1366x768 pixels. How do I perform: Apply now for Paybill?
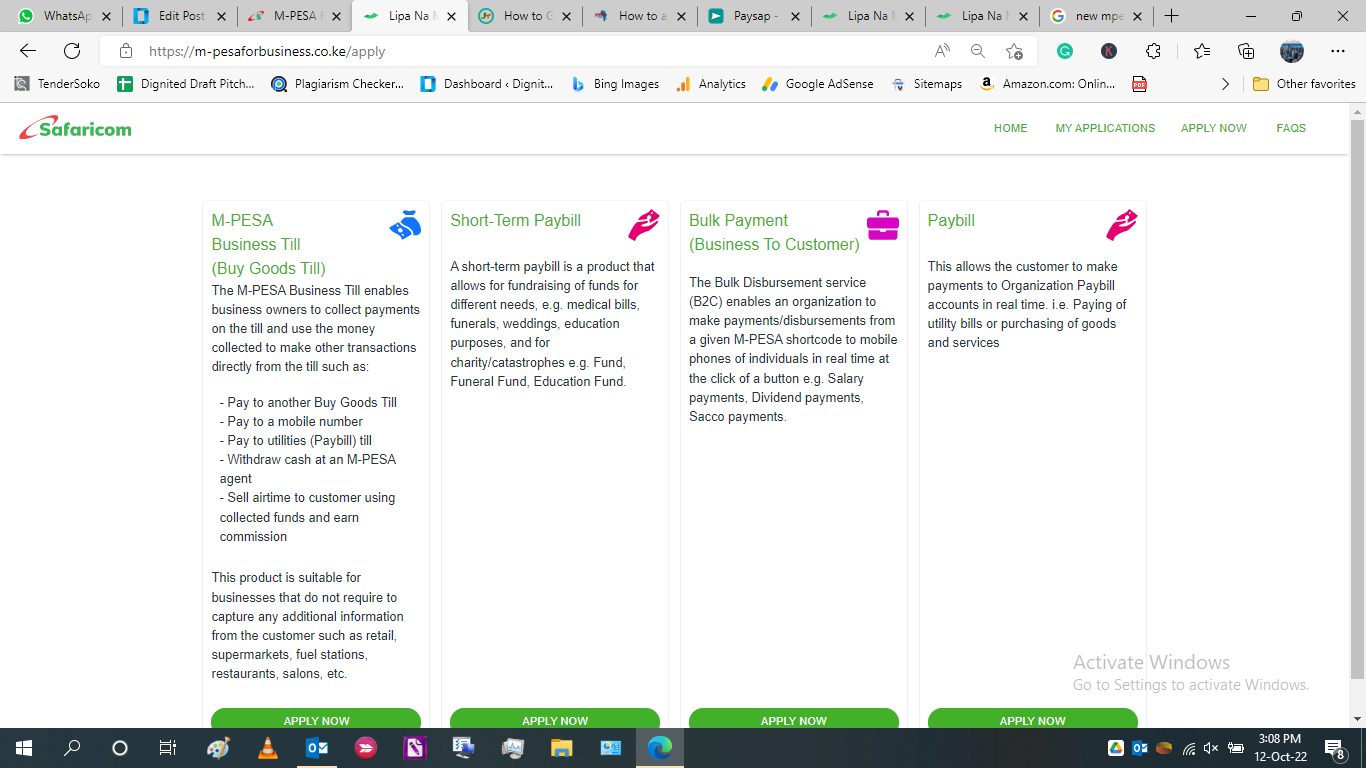point(1033,718)
